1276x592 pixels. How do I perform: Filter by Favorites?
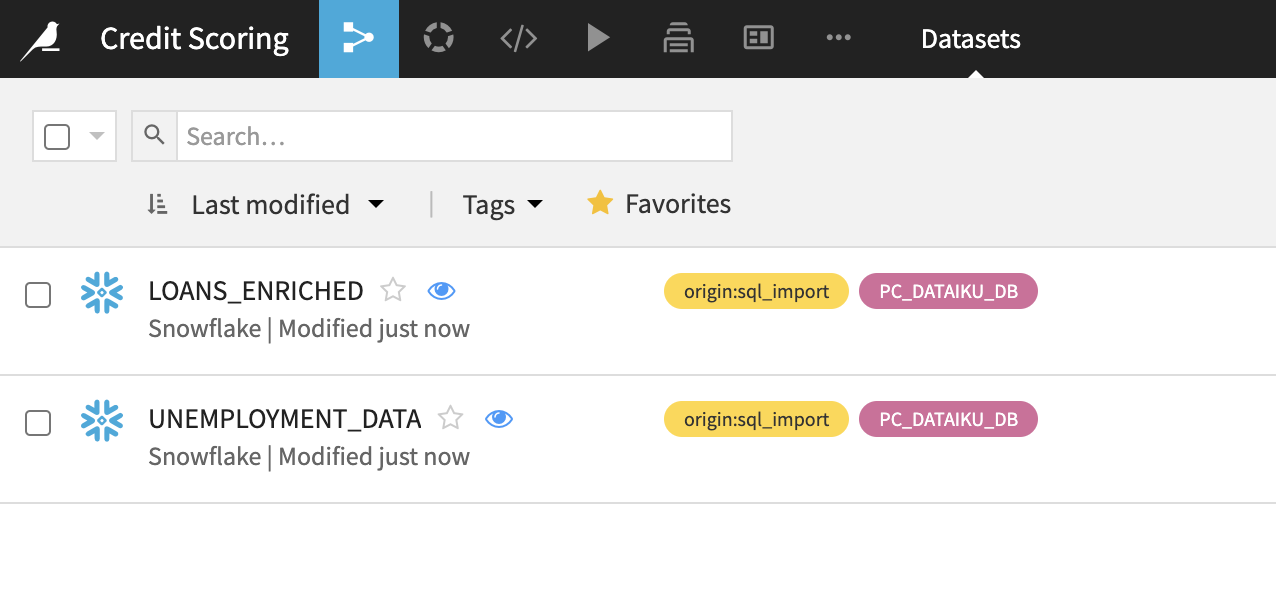pyautogui.click(x=659, y=204)
